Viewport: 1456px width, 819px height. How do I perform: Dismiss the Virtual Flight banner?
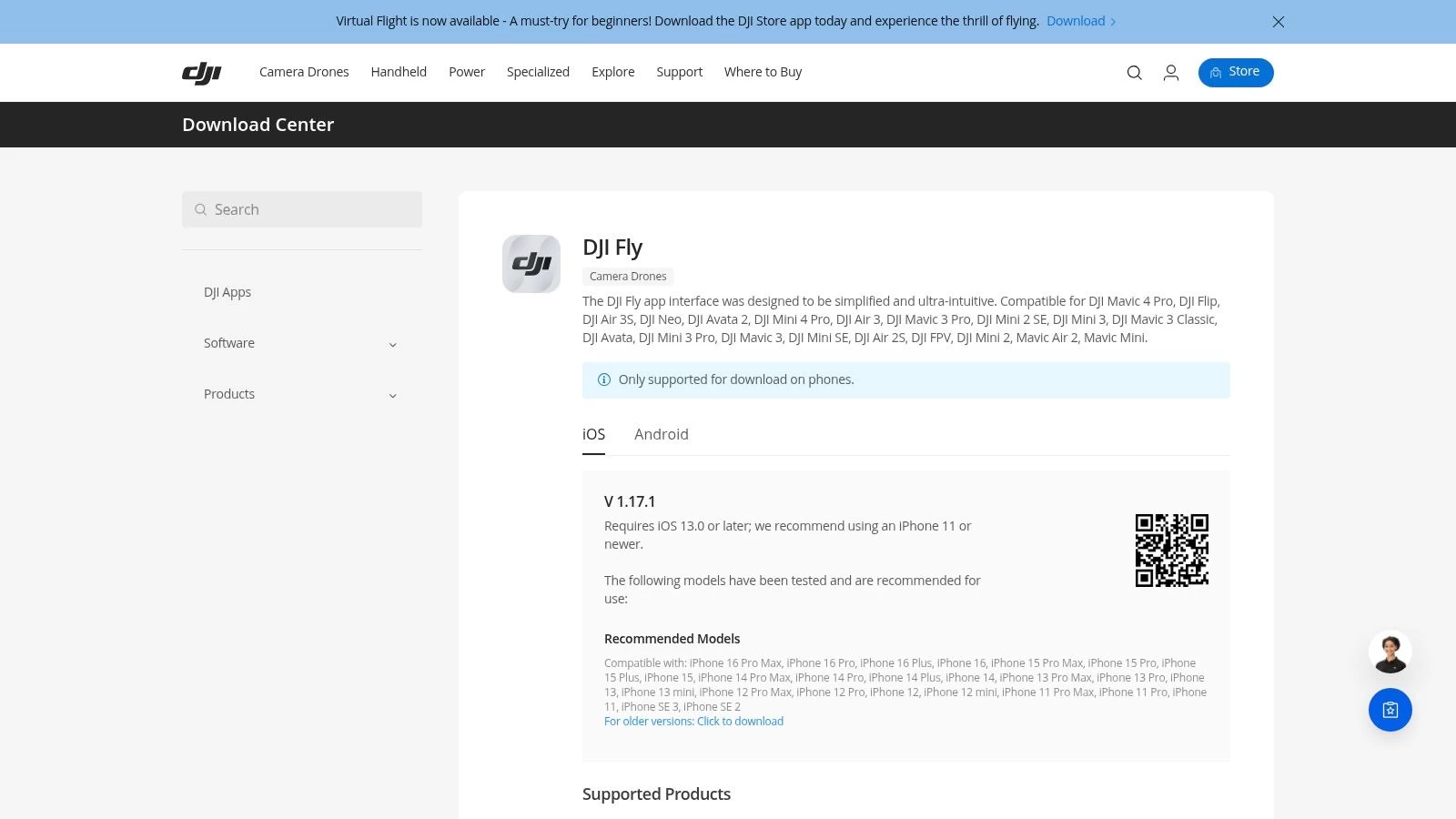coord(1279,22)
